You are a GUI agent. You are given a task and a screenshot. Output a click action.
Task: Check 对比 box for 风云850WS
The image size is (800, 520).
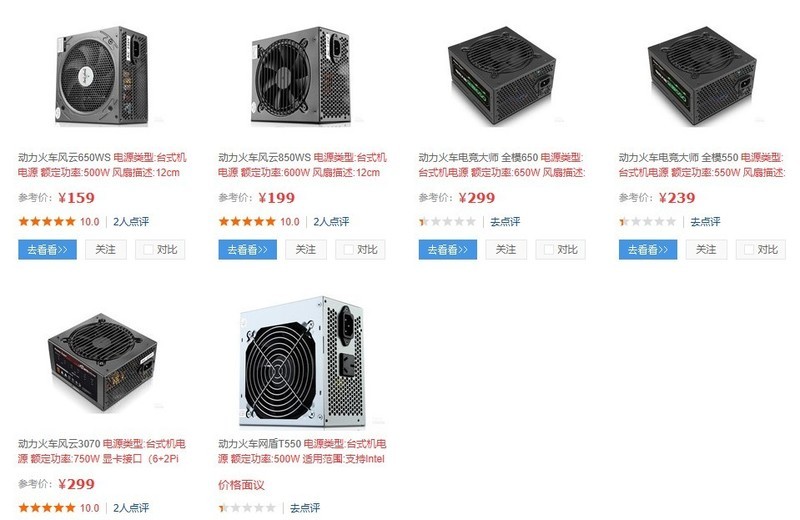pos(348,250)
